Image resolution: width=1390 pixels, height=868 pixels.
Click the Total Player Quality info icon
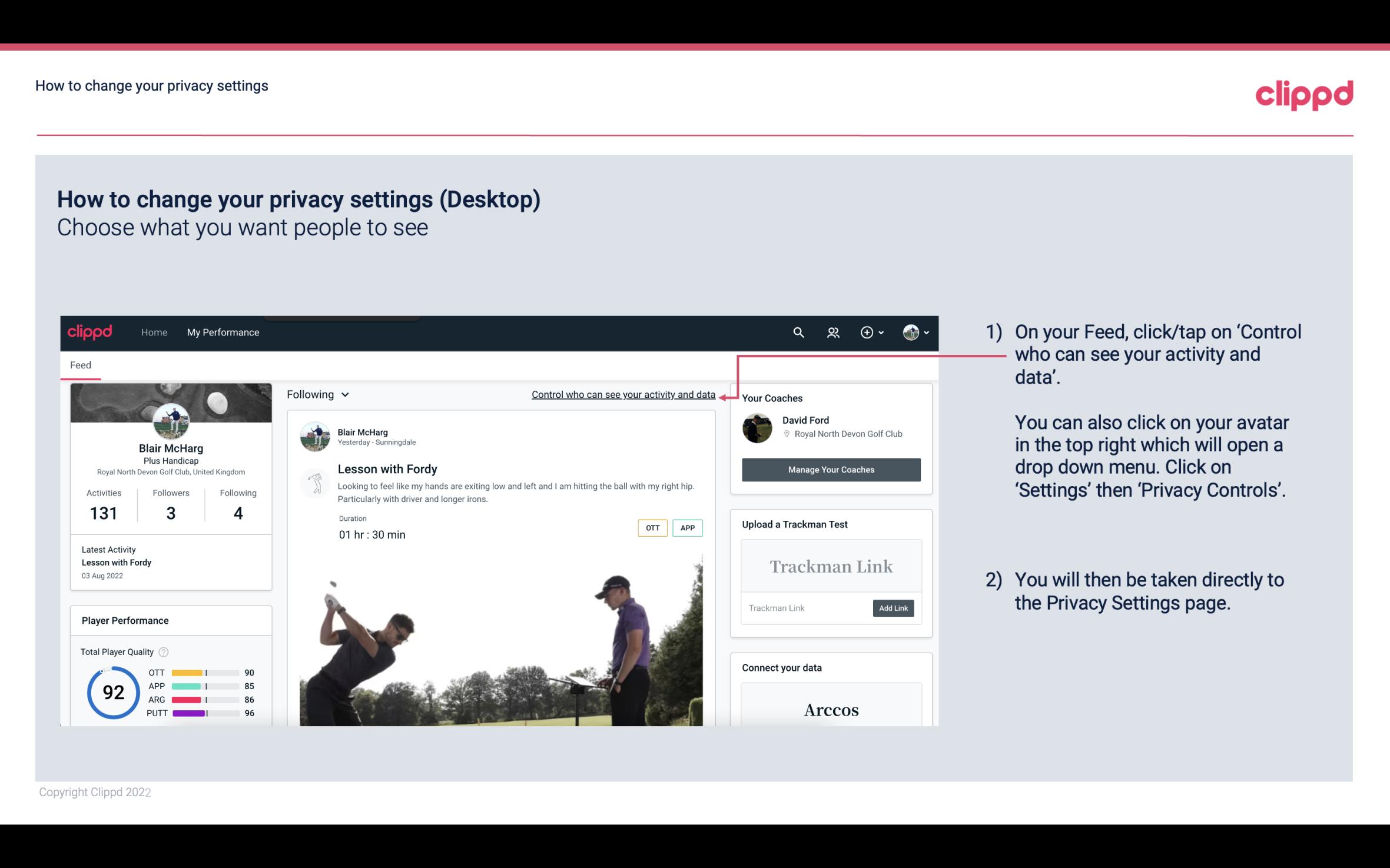click(163, 652)
